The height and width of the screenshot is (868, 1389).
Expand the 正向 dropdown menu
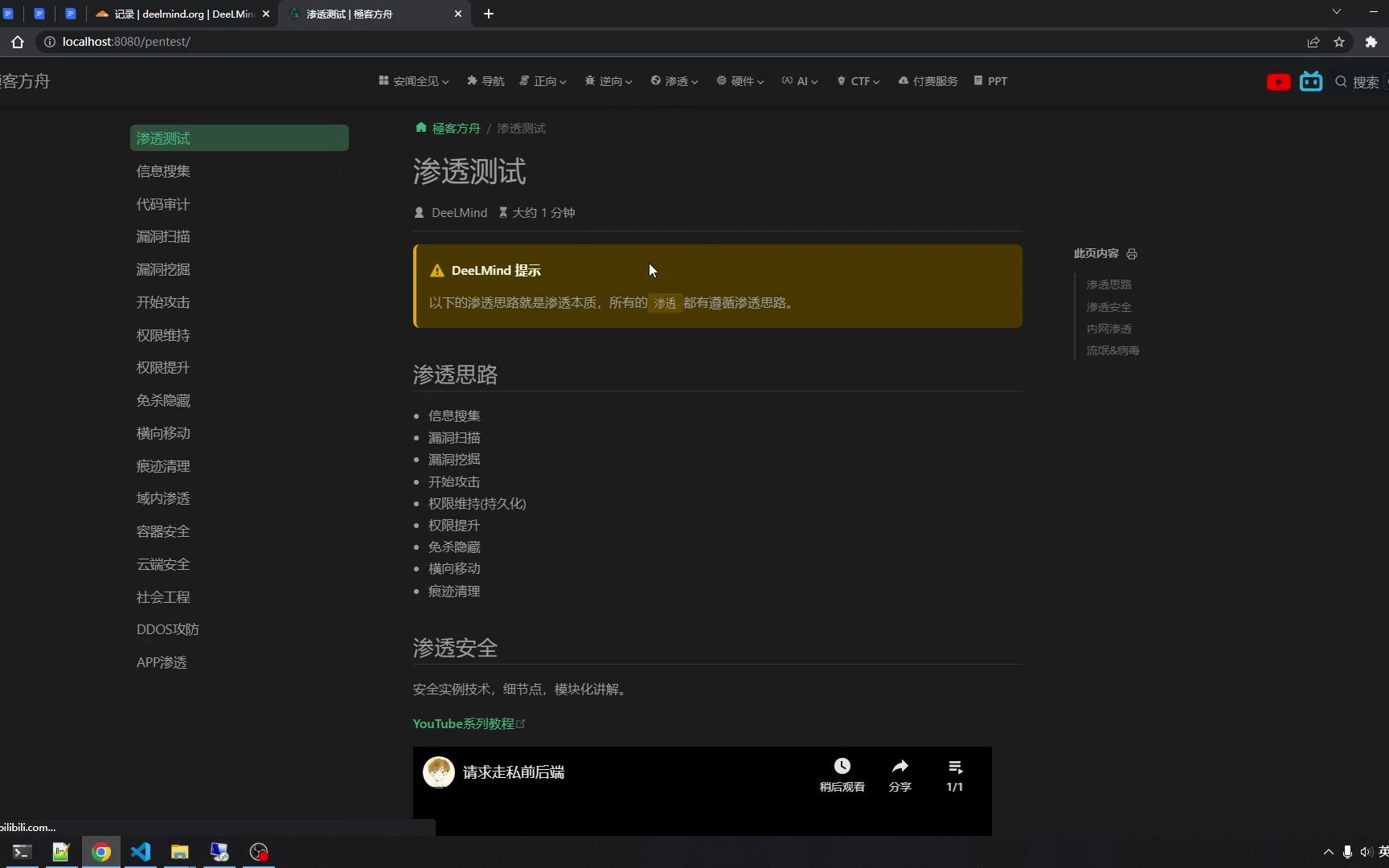(x=543, y=81)
